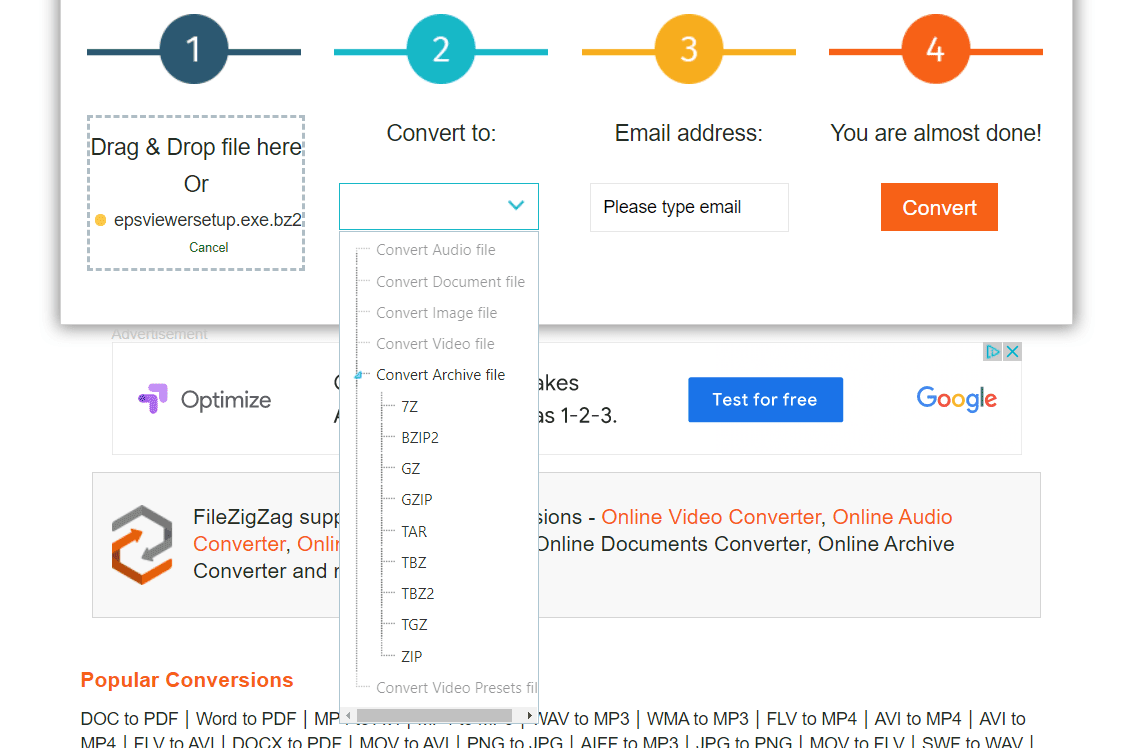This screenshot has height=748, width=1122.
Task: Select TGZ archive format
Action: pos(414,625)
